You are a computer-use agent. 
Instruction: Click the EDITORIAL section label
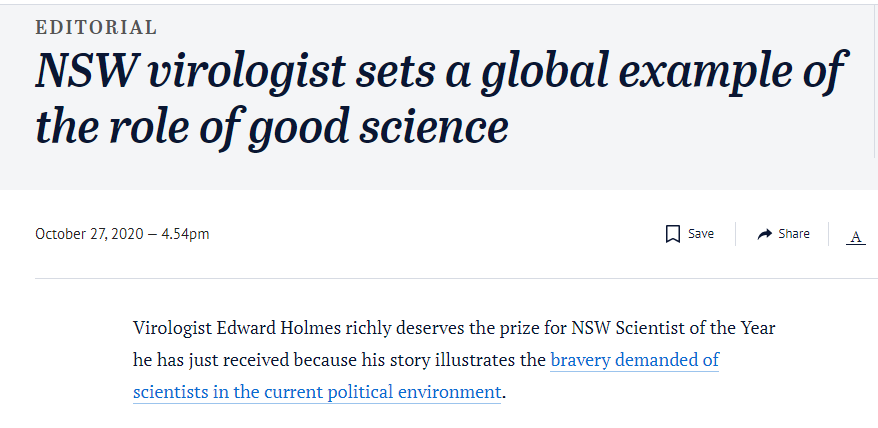96,27
